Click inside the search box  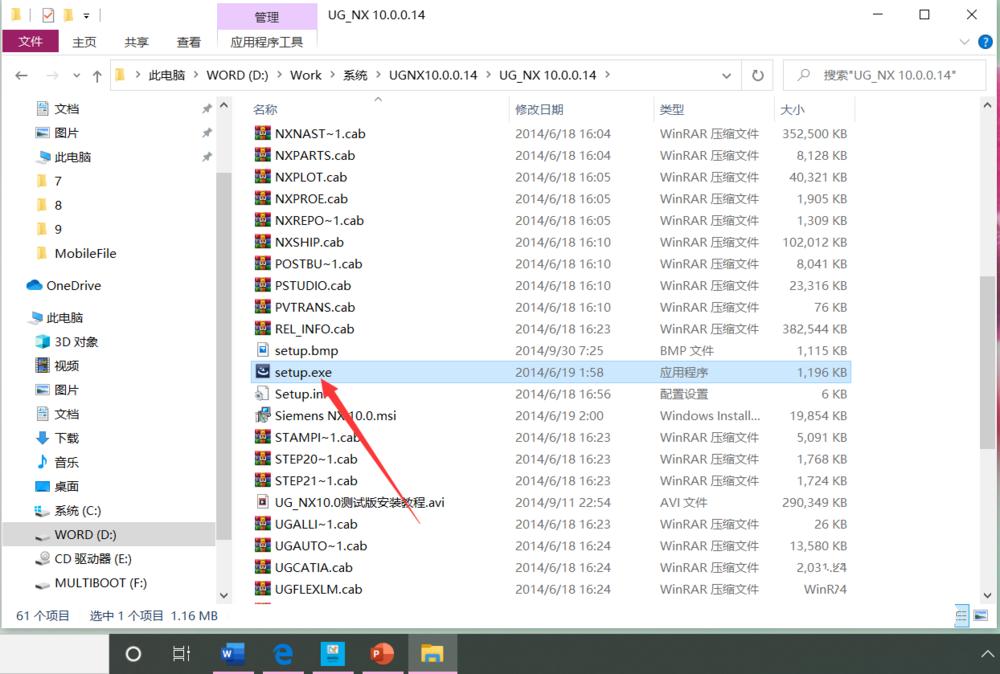click(880, 75)
